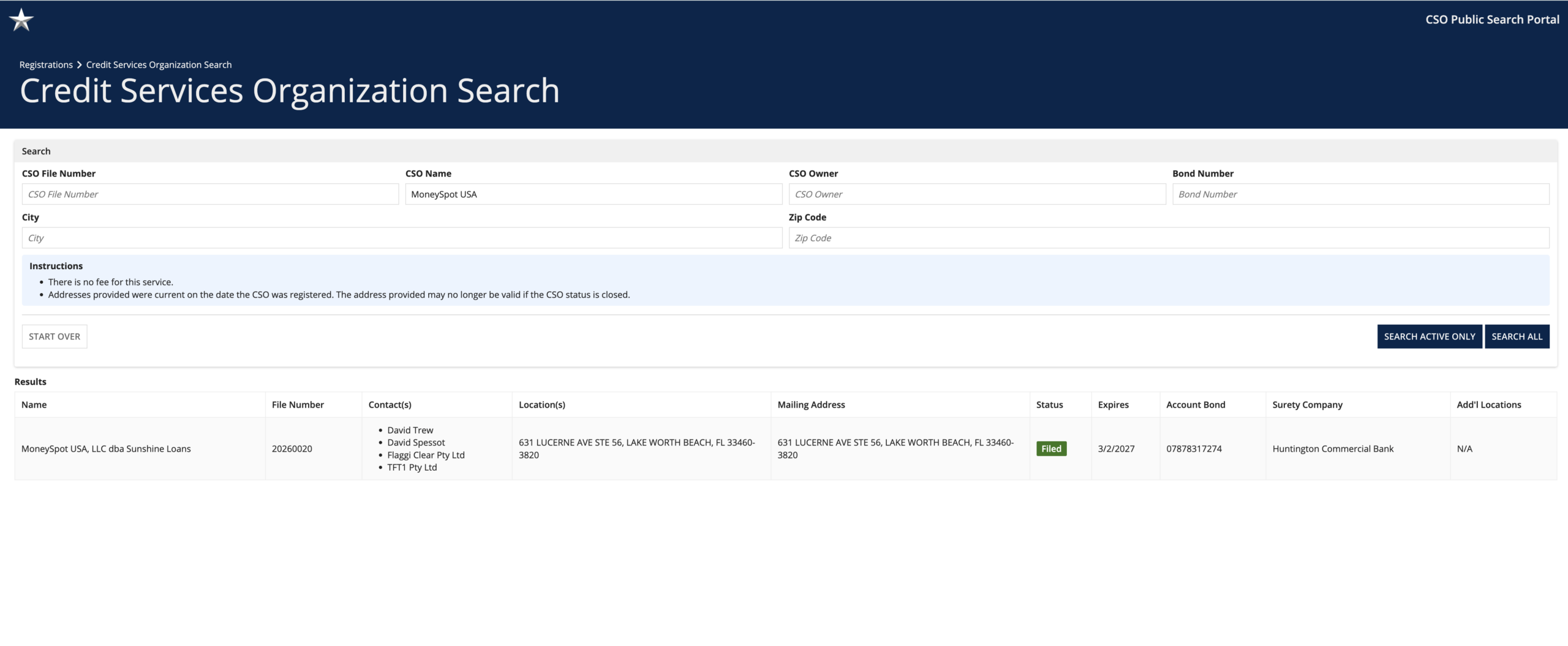Image resolution: width=1568 pixels, height=646 pixels.
Task: Focus the City search field
Action: tap(402, 238)
